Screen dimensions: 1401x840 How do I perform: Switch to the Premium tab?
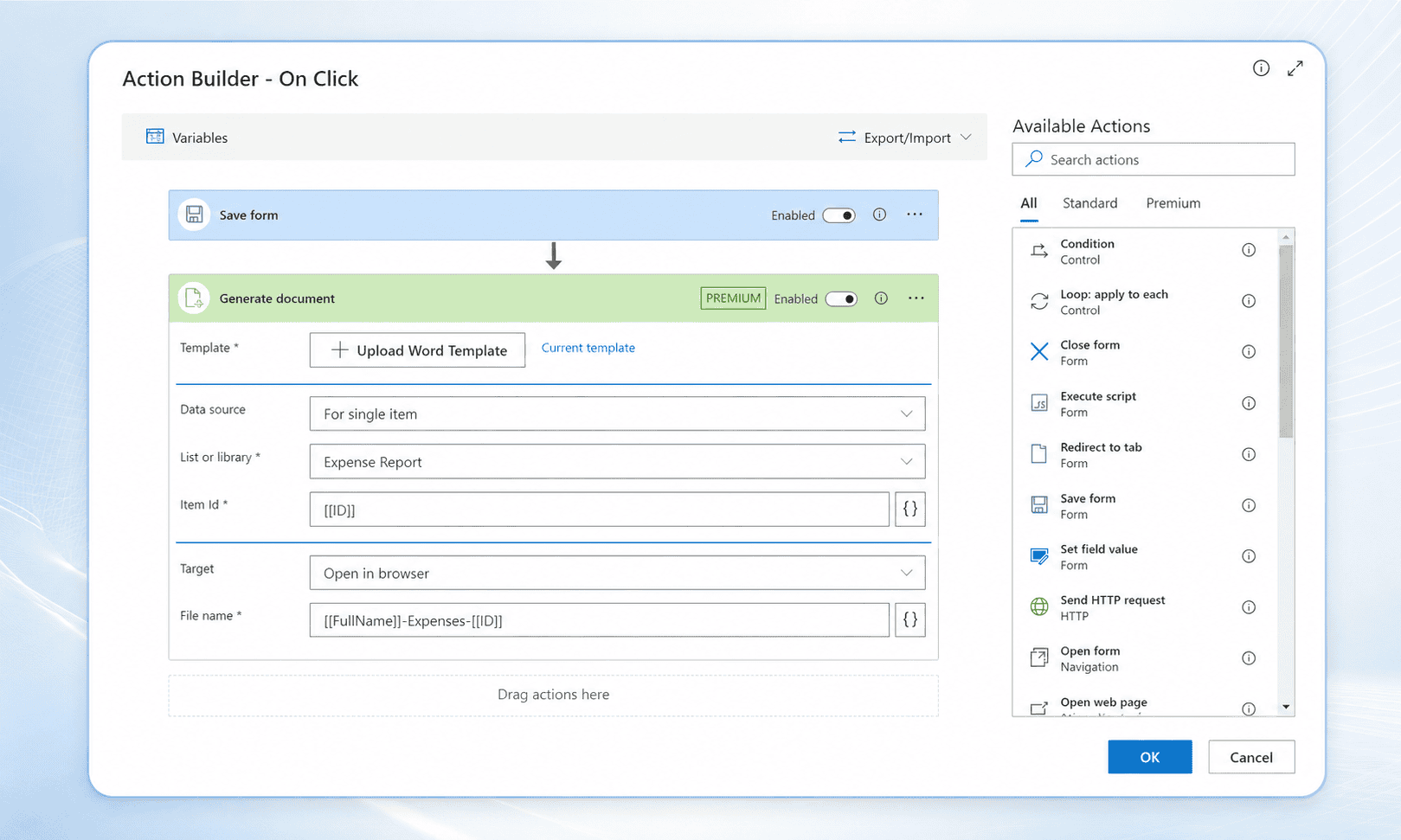point(1173,203)
